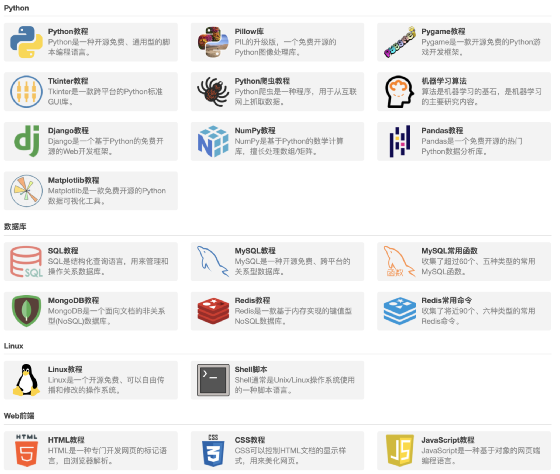Open the MongoDB教程 title link
Screen dimensions: 560x474
coord(74,300)
